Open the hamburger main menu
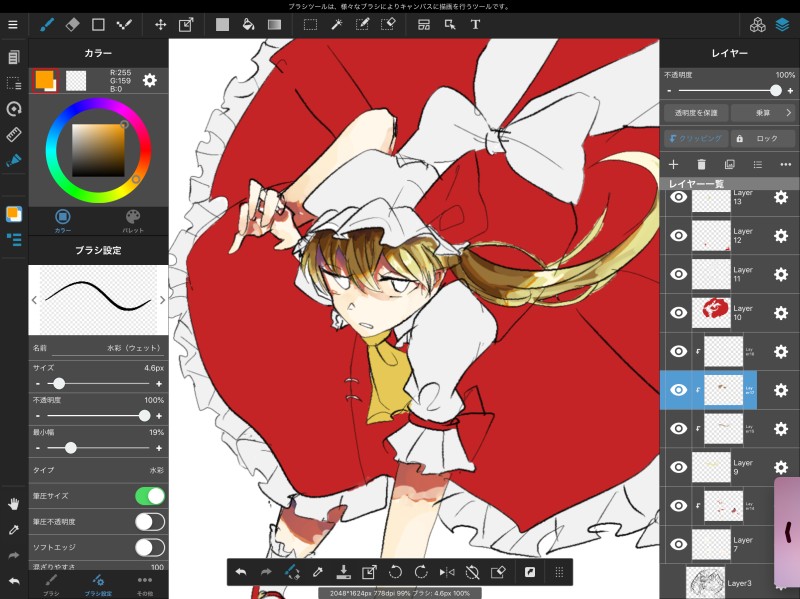 [x=13, y=24]
